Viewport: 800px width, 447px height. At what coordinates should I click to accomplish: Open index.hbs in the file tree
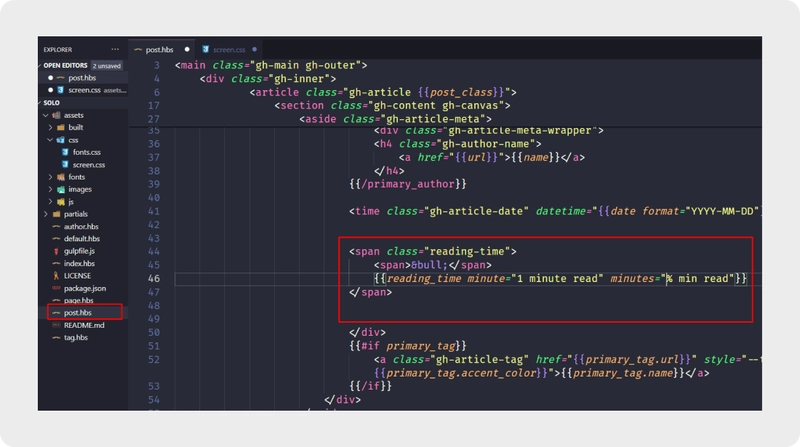click(x=79, y=264)
